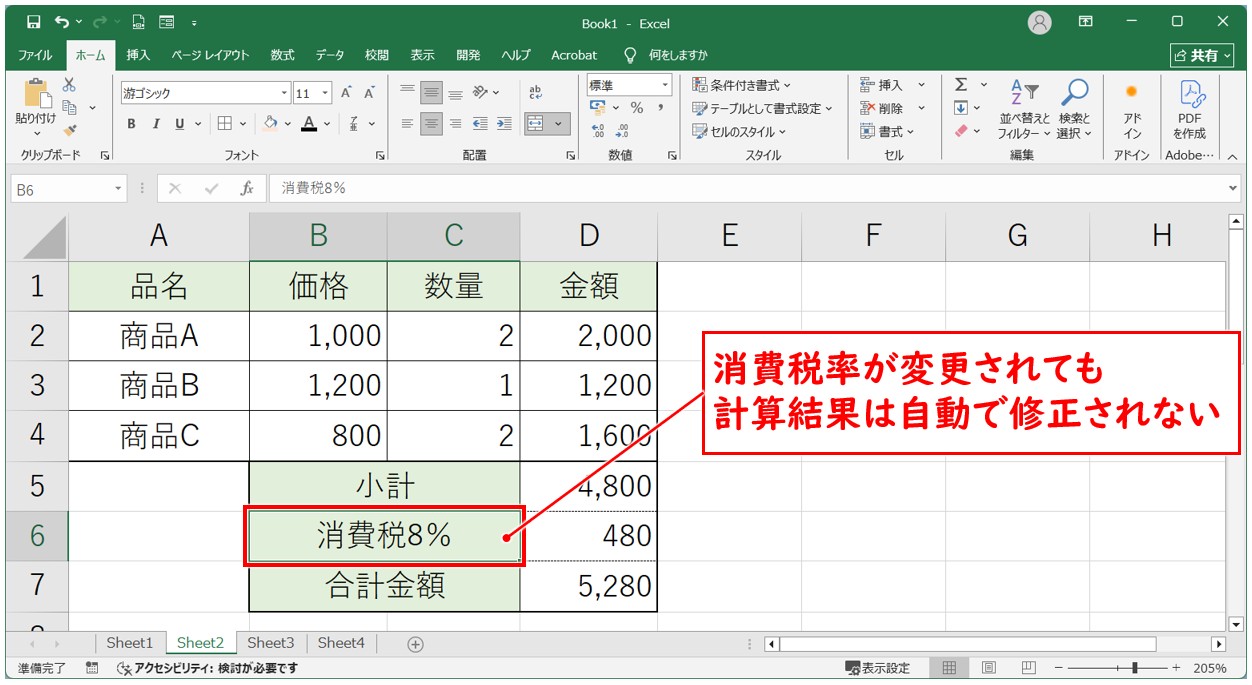
Task: Toggle underline formatting
Action: [180, 124]
